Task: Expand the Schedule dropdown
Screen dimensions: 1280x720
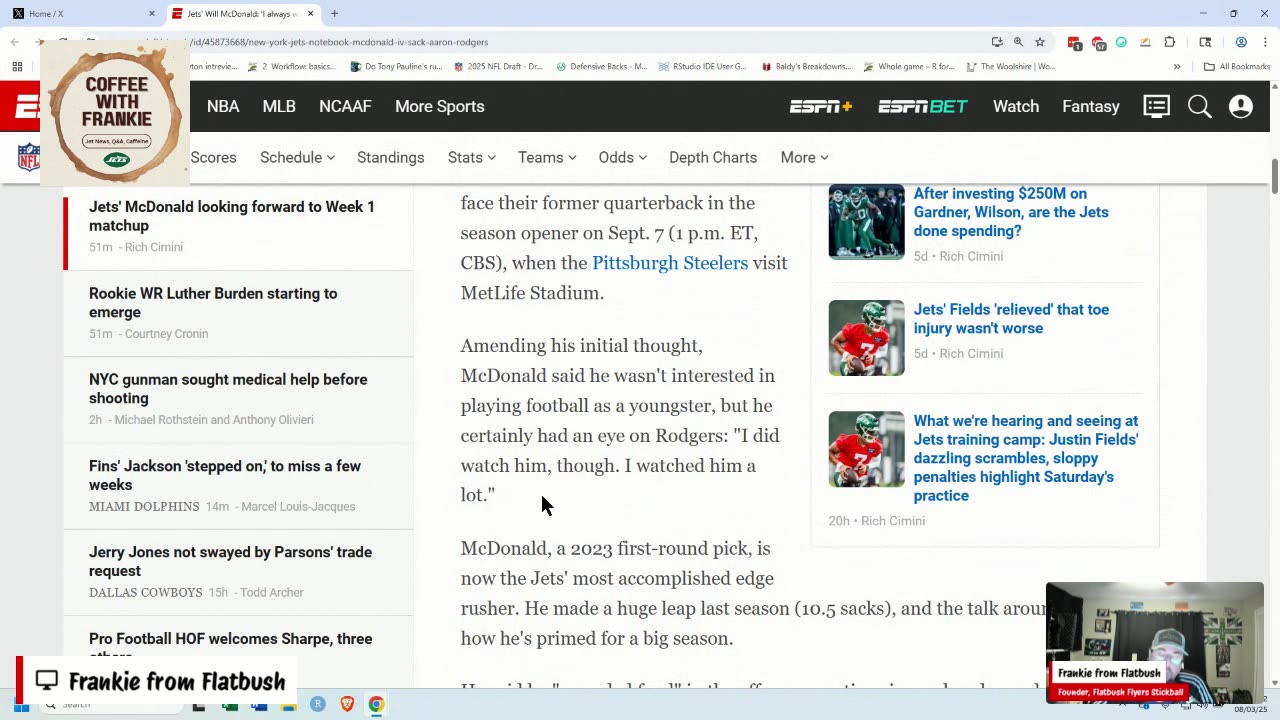Action: pyautogui.click(x=297, y=157)
